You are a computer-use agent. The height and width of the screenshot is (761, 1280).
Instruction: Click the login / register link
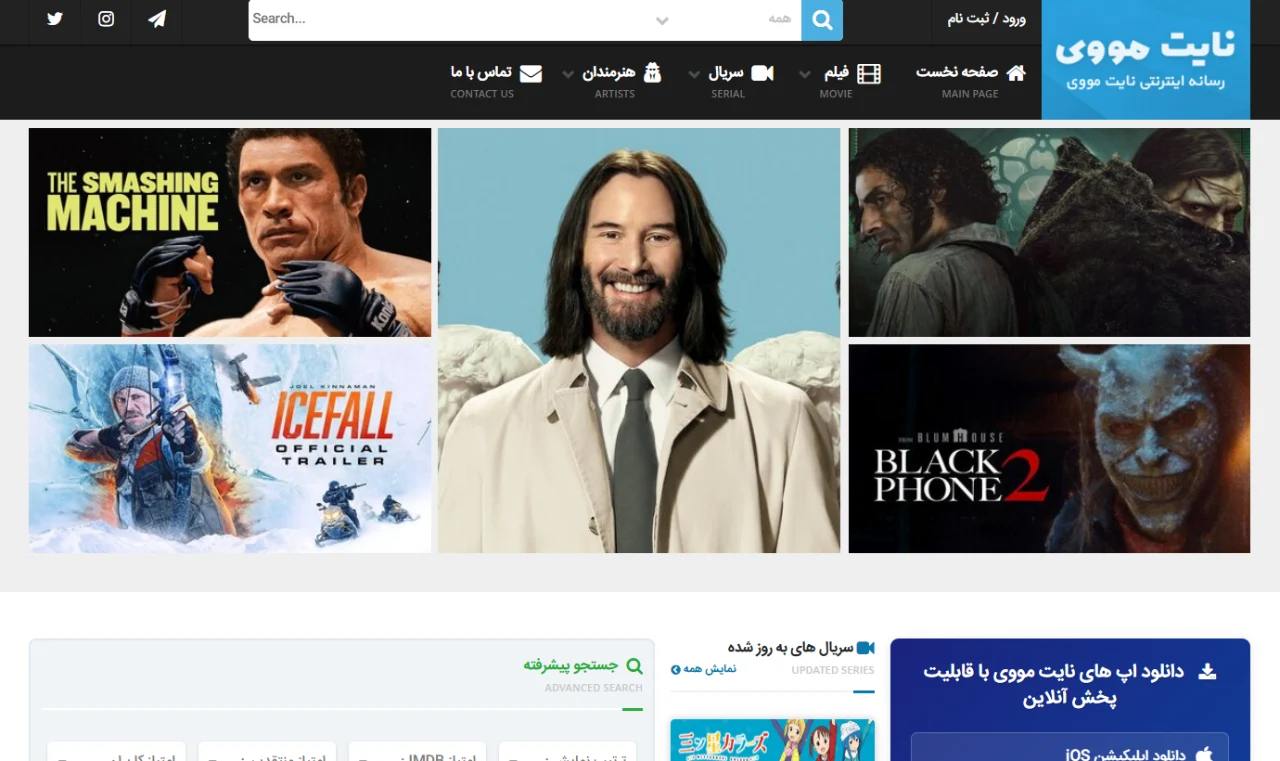(986, 19)
